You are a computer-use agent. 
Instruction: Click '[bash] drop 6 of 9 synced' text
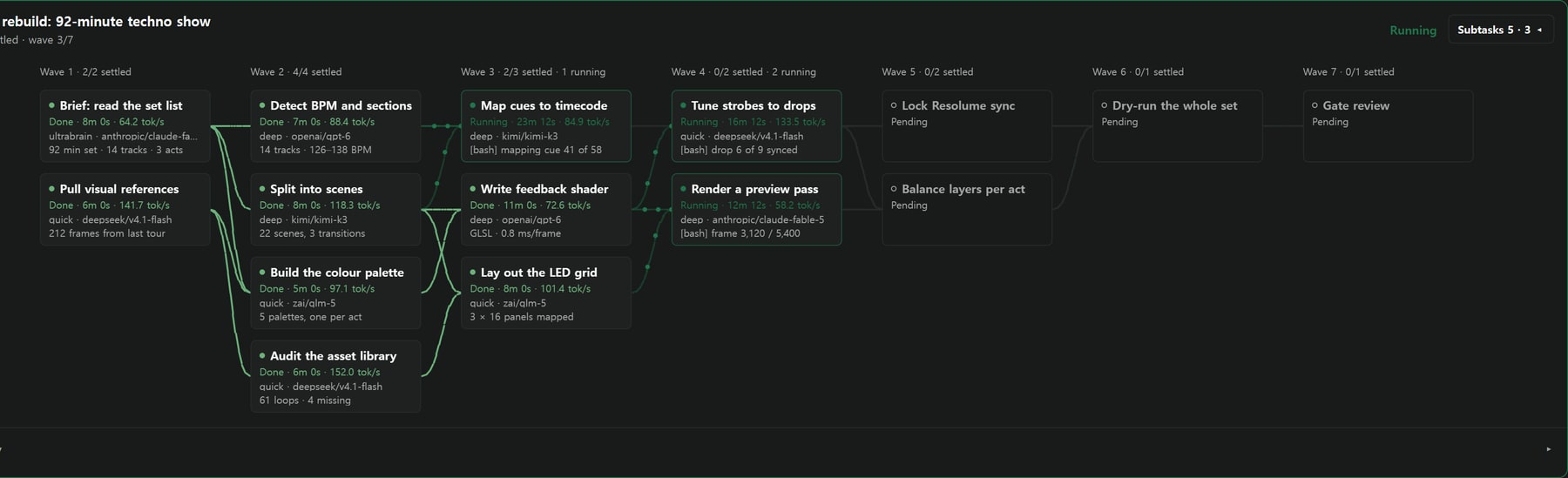739,150
